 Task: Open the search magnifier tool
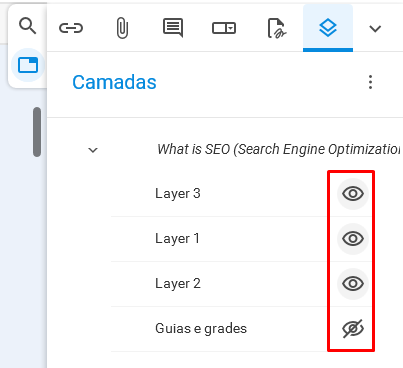27,26
